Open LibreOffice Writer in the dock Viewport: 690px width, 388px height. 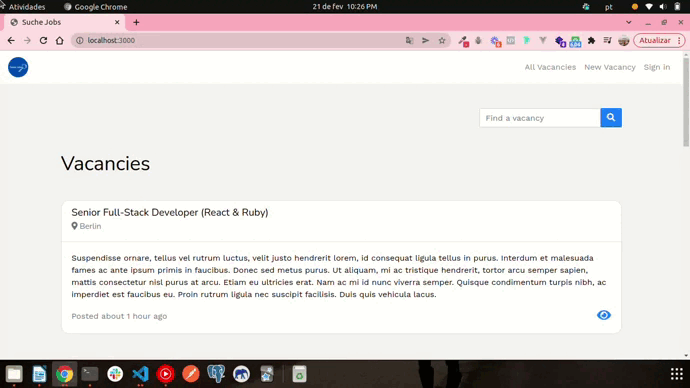[39, 374]
